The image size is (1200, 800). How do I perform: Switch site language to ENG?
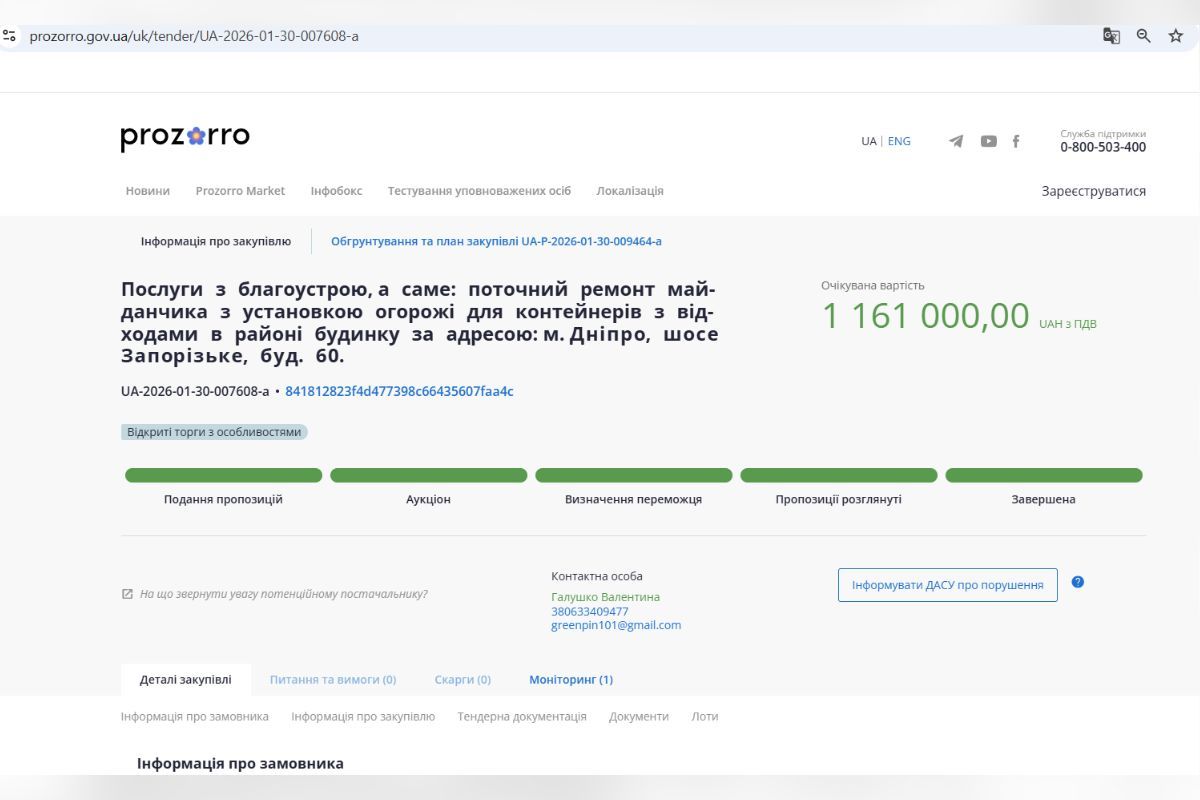tap(898, 141)
